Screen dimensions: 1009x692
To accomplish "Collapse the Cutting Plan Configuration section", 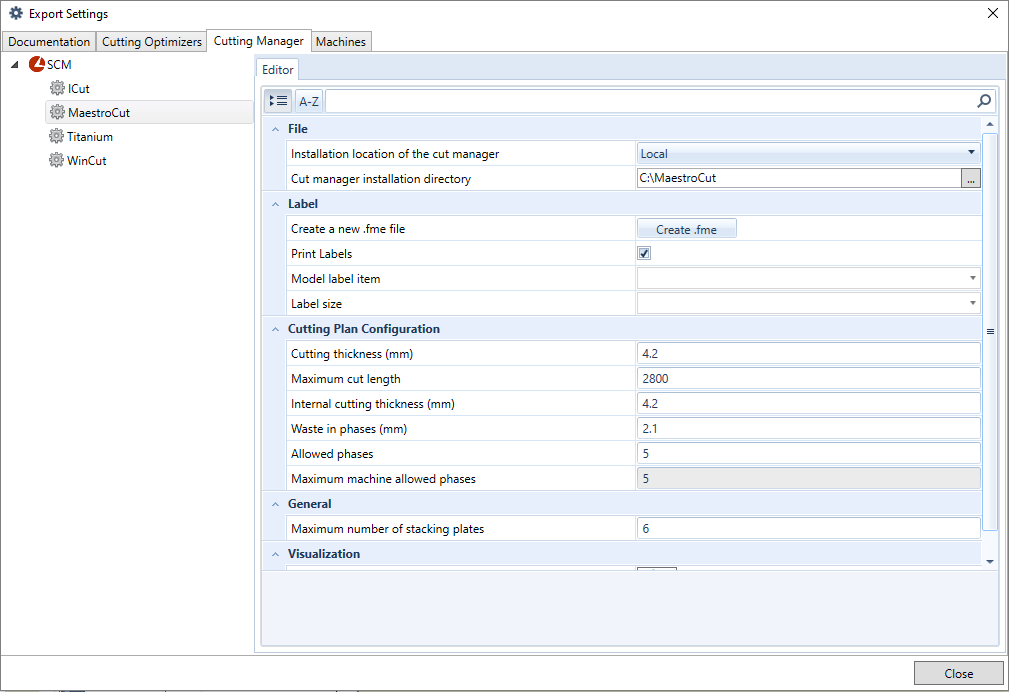I will click(x=275, y=329).
